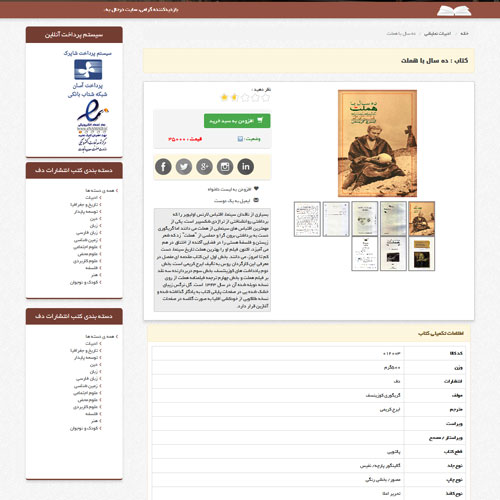Click the افزودن به لیست دلخواه wishlist link
The width and height of the screenshot is (500, 500).
(229, 189)
